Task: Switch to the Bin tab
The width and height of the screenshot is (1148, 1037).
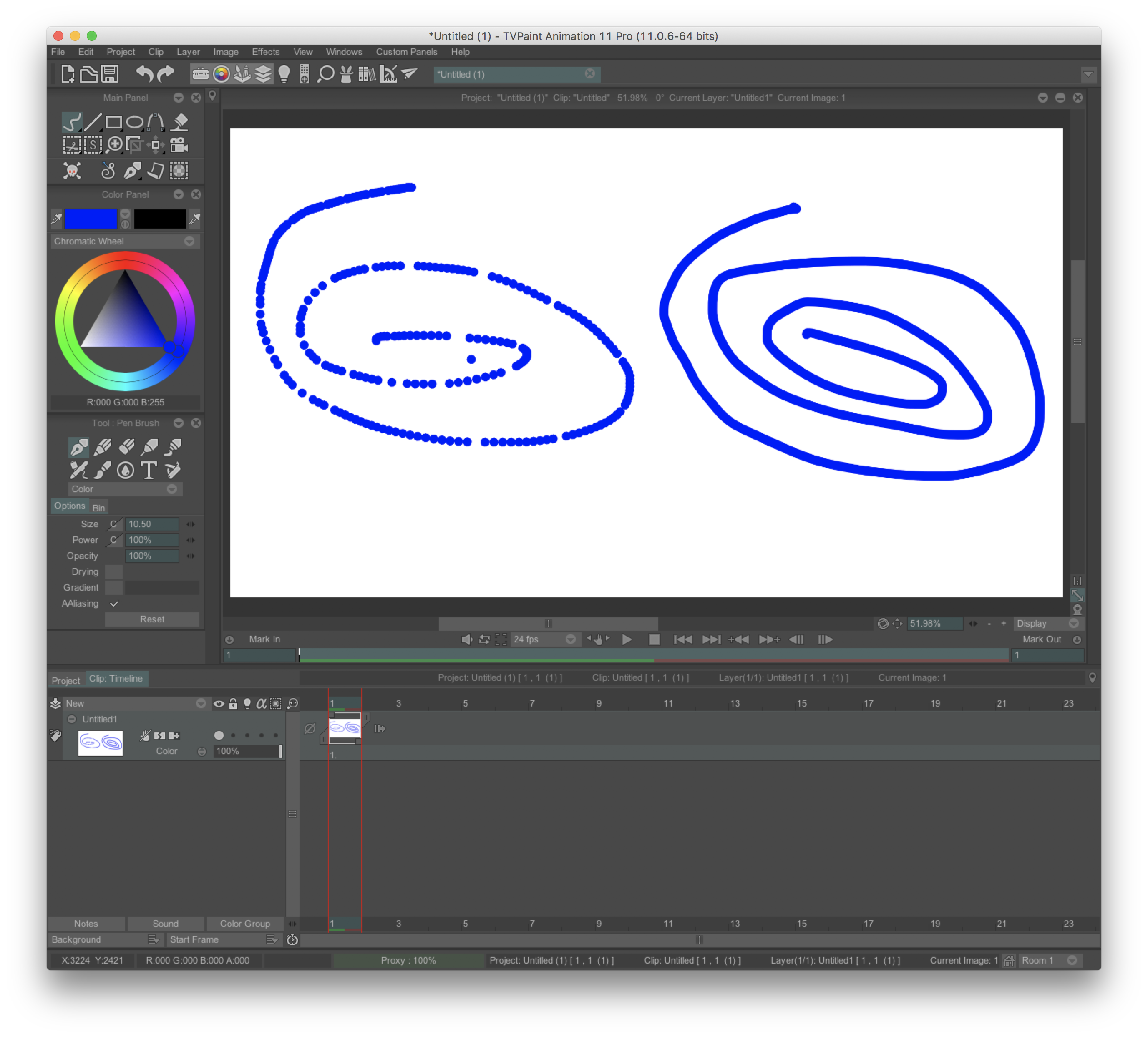Action: pos(98,508)
